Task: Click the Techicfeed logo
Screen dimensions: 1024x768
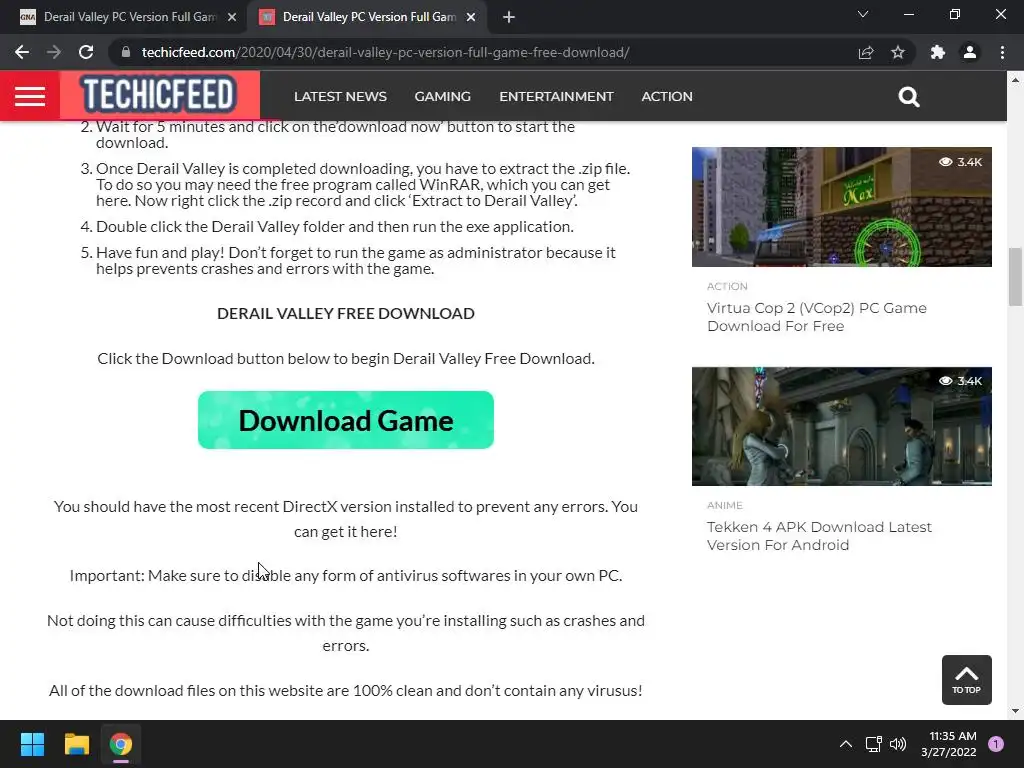Action: point(158,95)
